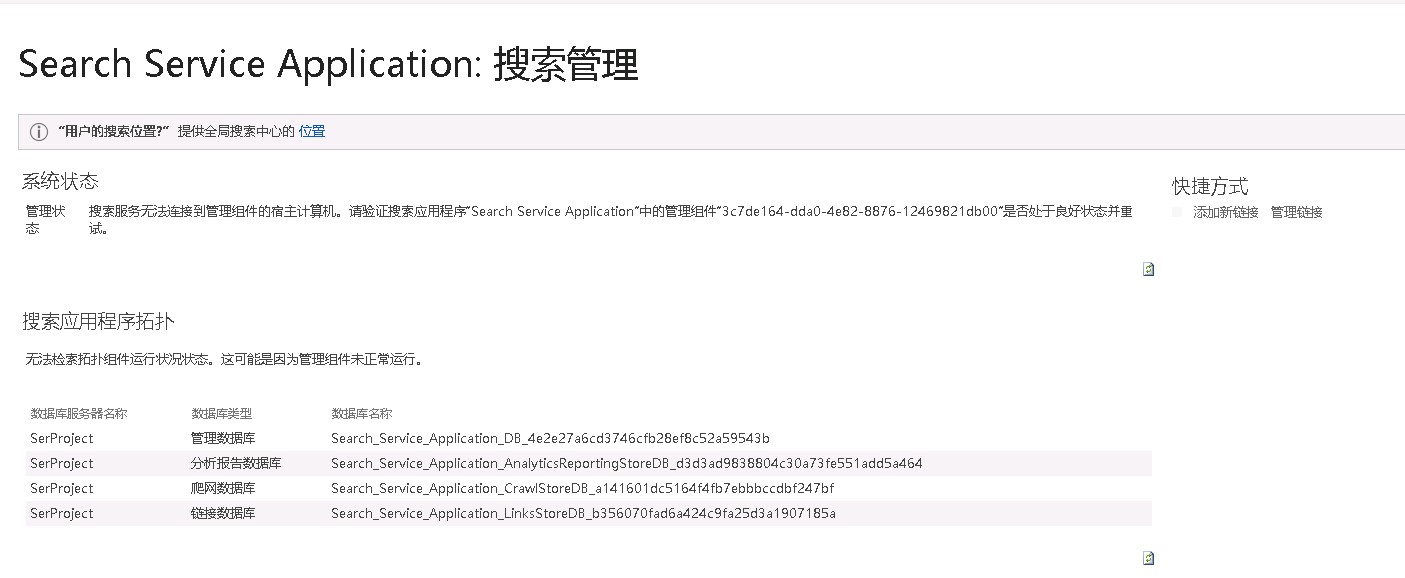Click the 快捷方式 heading
This screenshot has height=578, width=1405.
point(1210,187)
